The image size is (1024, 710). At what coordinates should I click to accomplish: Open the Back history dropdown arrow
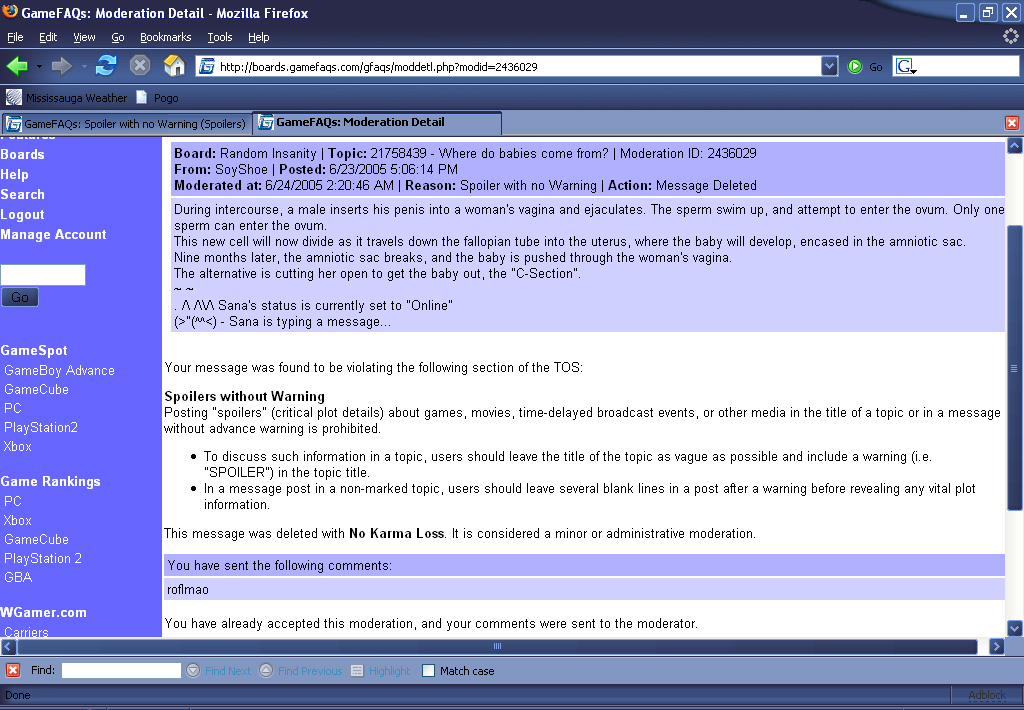click(x=39, y=67)
